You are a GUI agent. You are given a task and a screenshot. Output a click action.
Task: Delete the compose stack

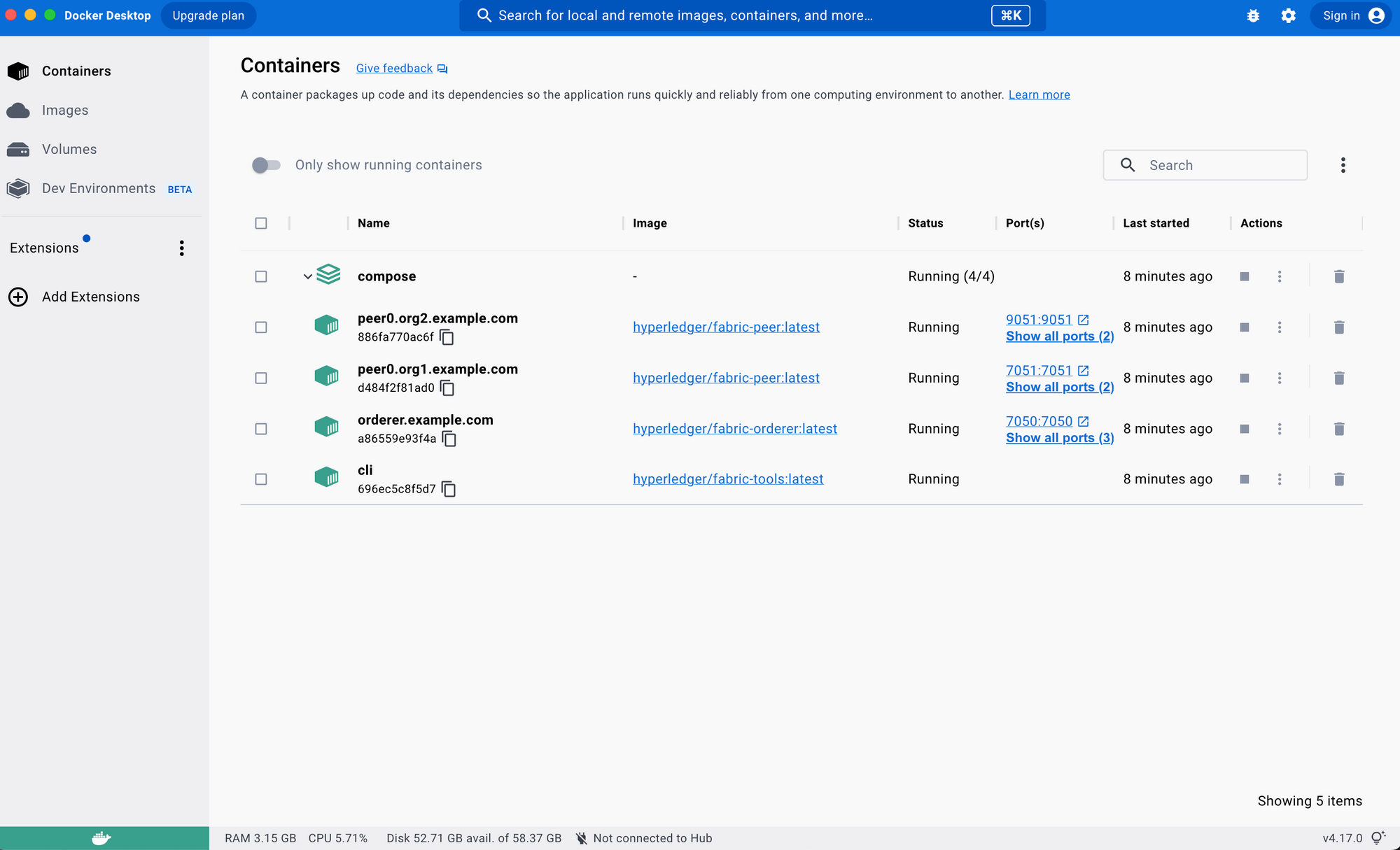[1339, 276]
